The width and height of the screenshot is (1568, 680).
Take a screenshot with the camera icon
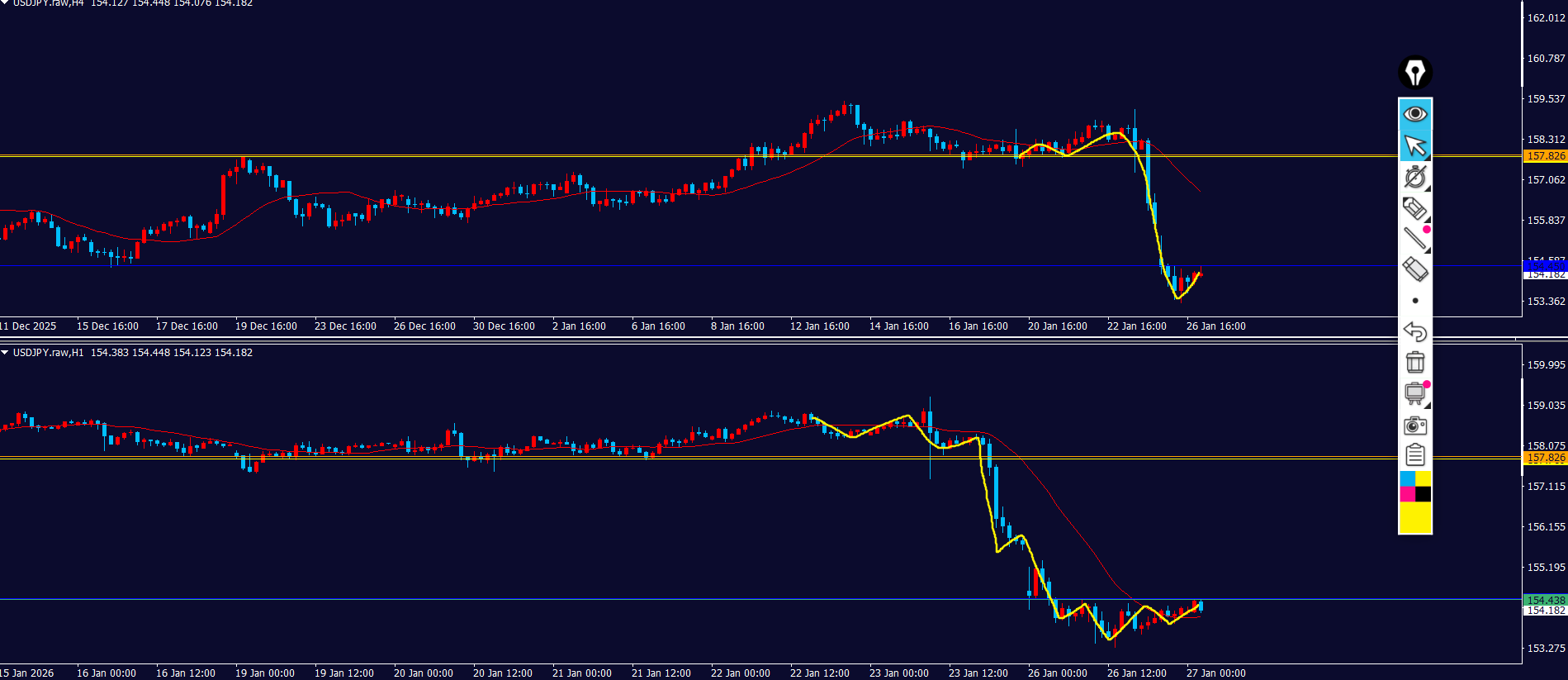pos(1414,425)
